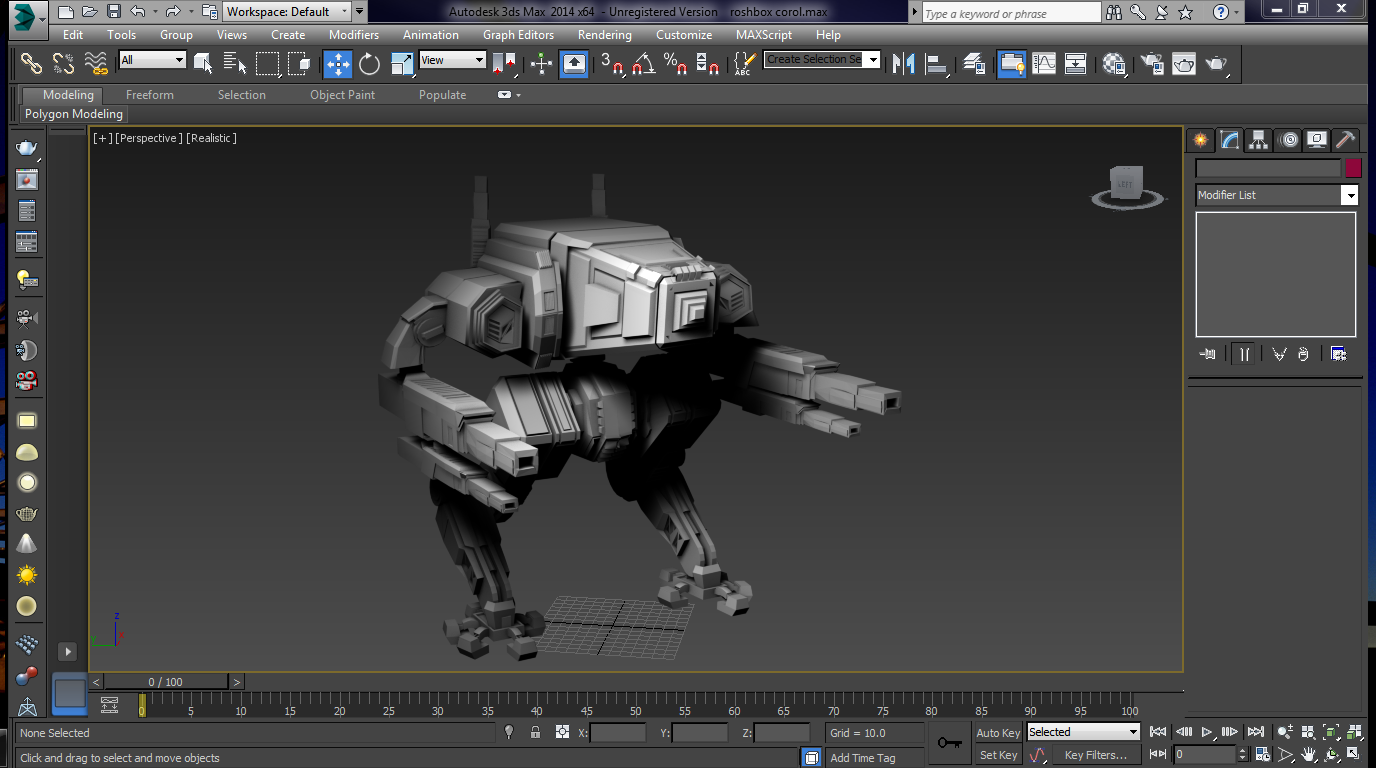1376x768 pixels.
Task: Switch to the Hierarchy command panel
Action: click(x=1258, y=140)
